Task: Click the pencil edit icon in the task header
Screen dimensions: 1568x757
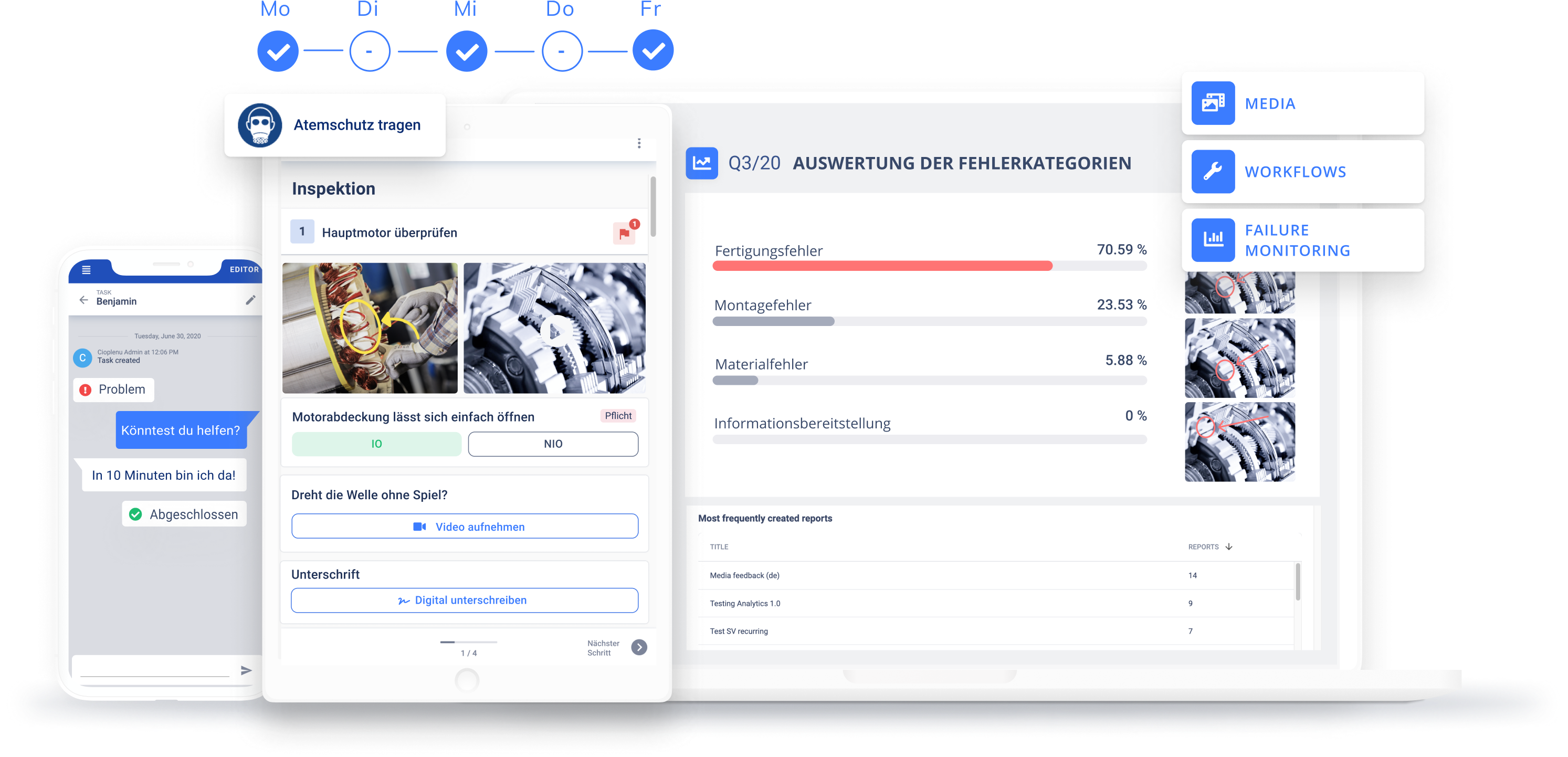Action: (x=251, y=300)
